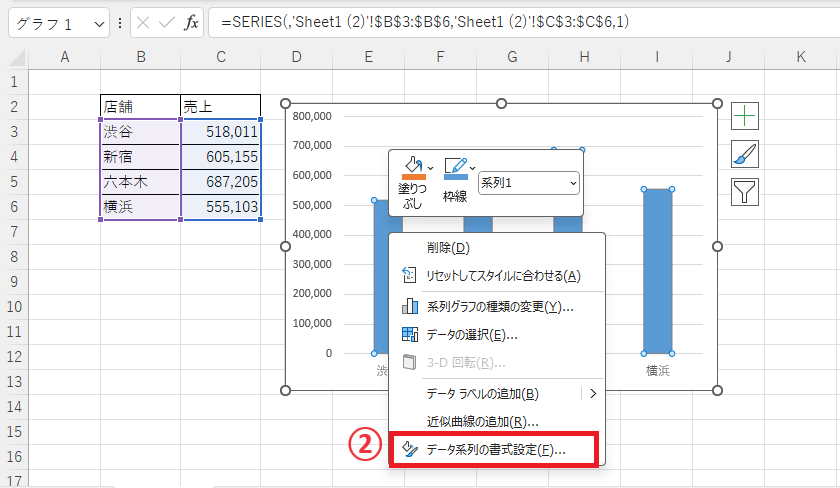Click cell containing 六本木
Screen dimensions: 840x488
(x=140, y=182)
